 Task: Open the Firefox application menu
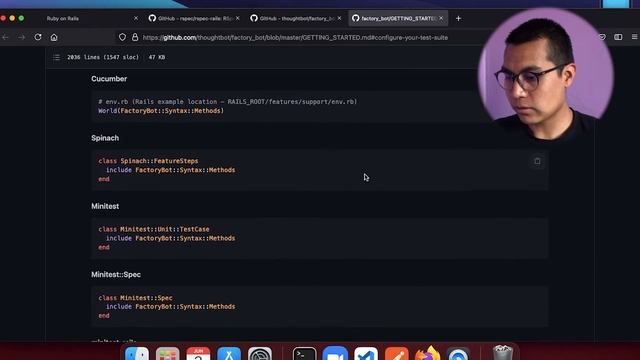pyautogui.click(x=635, y=37)
